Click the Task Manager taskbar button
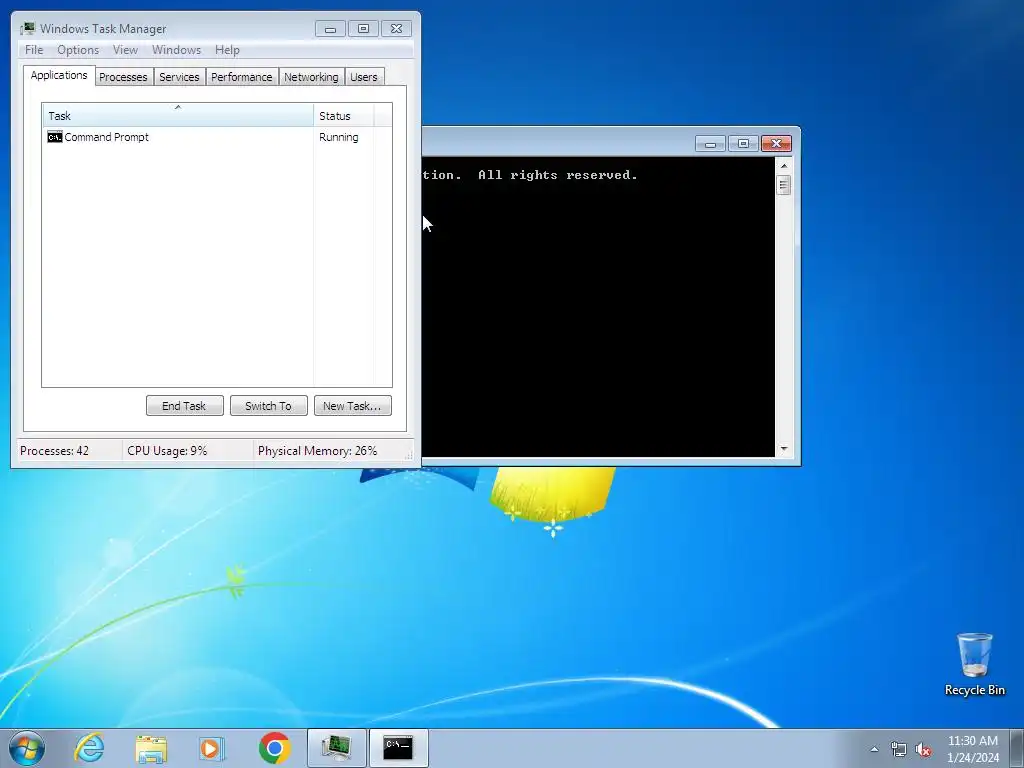Image resolution: width=1024 pixels, height=768 pixels. pos(336,748)
